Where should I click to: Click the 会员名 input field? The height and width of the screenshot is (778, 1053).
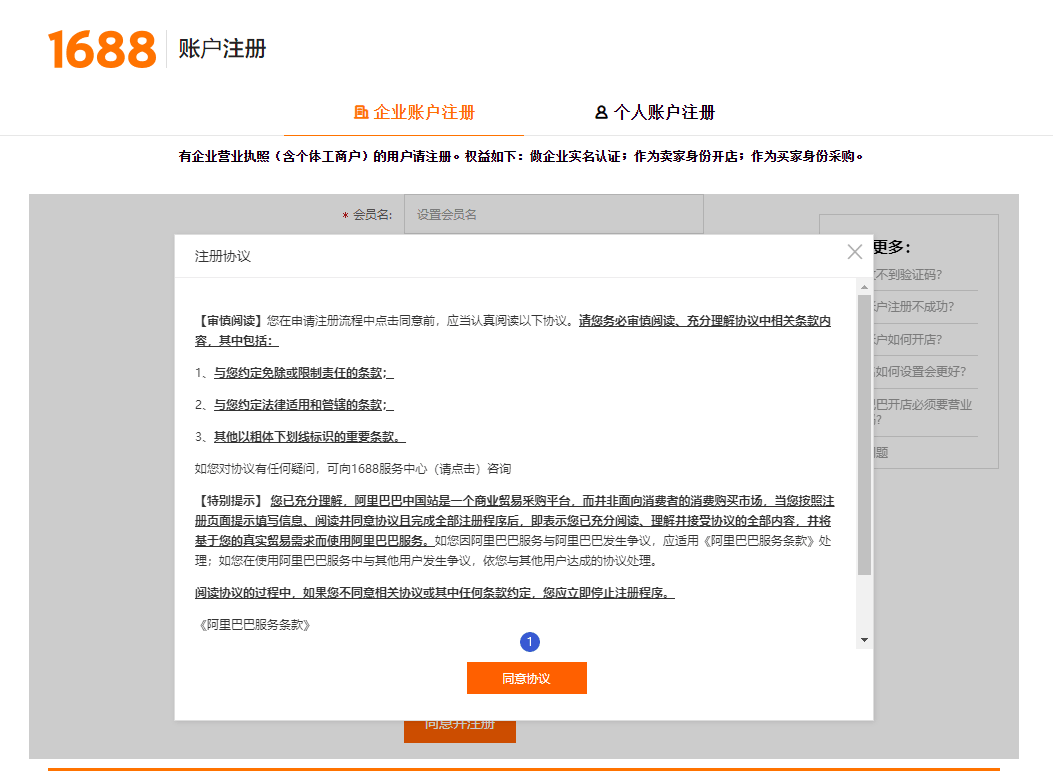click(x=553, y=214)
